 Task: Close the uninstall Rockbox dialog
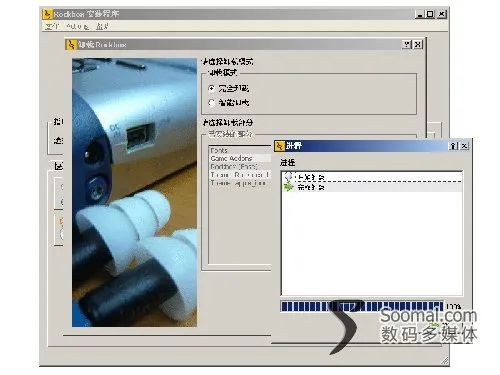pyautogui.click(x=418, y=44)
